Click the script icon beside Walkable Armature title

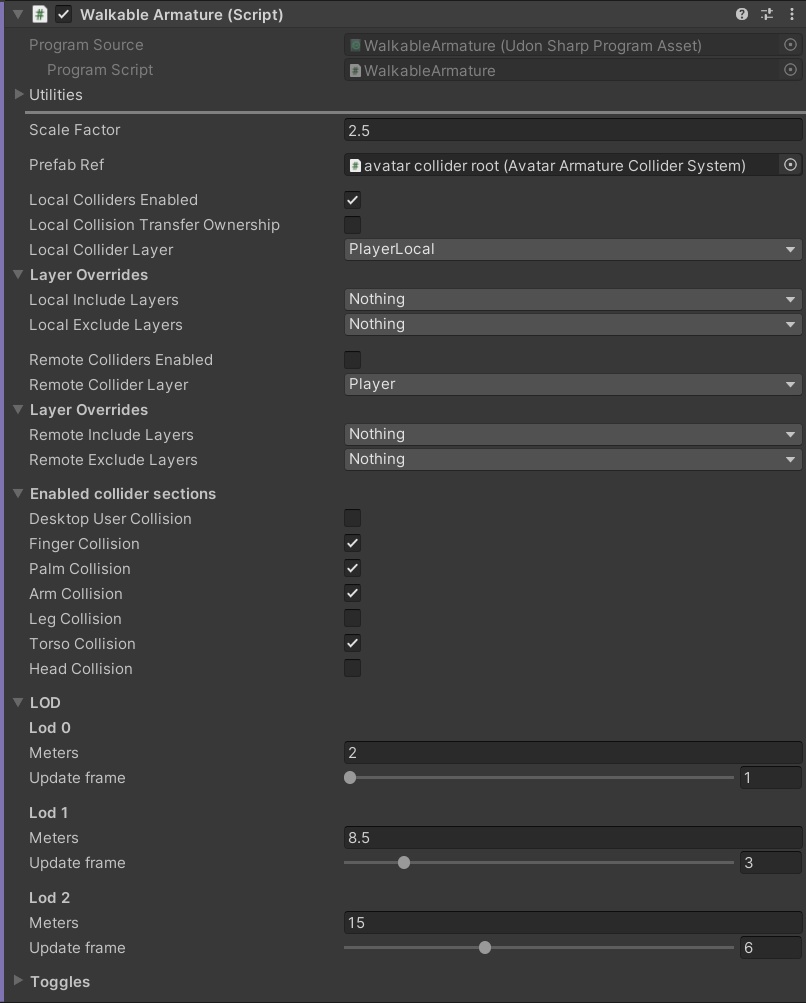pyautogui.click(x=38, y=14)
